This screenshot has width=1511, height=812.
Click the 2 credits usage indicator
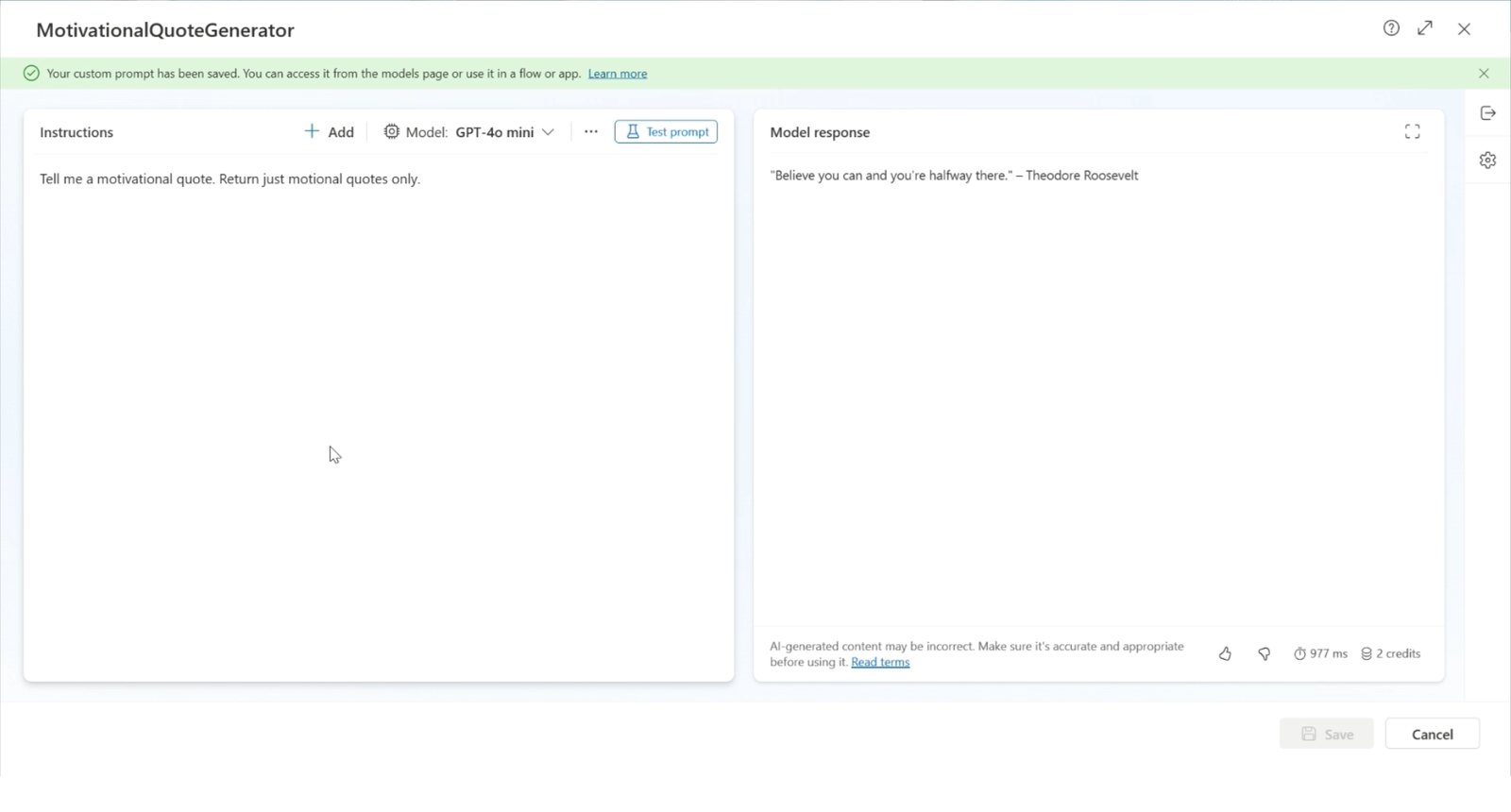pos(1390,653)
